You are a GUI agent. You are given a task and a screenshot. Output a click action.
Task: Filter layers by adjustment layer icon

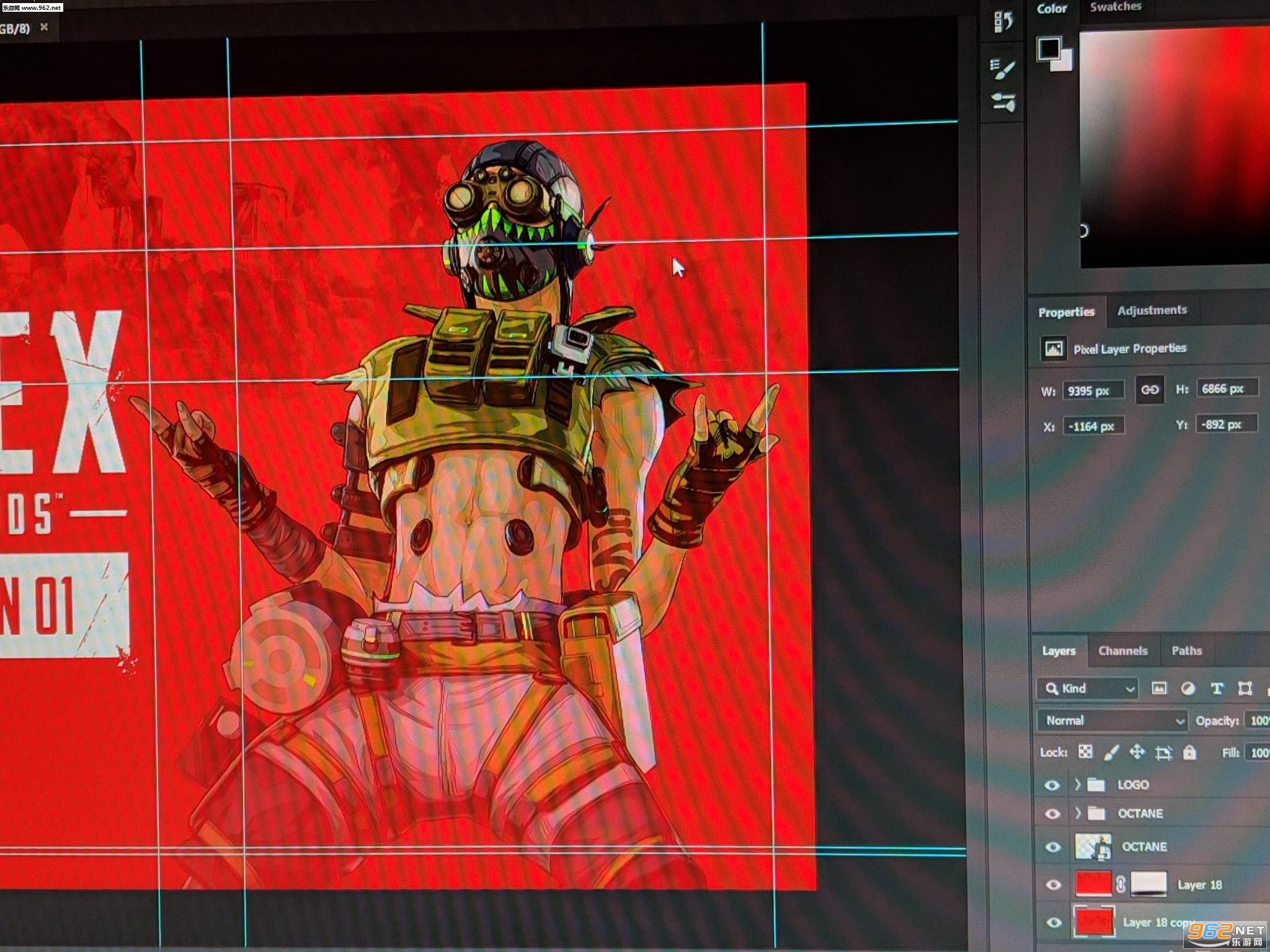click(1188, 689)
